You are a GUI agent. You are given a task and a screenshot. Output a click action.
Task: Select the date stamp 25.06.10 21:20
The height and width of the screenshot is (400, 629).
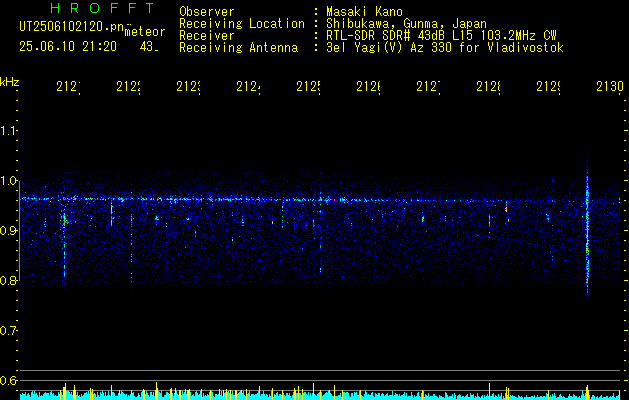(x=68, y=47)
